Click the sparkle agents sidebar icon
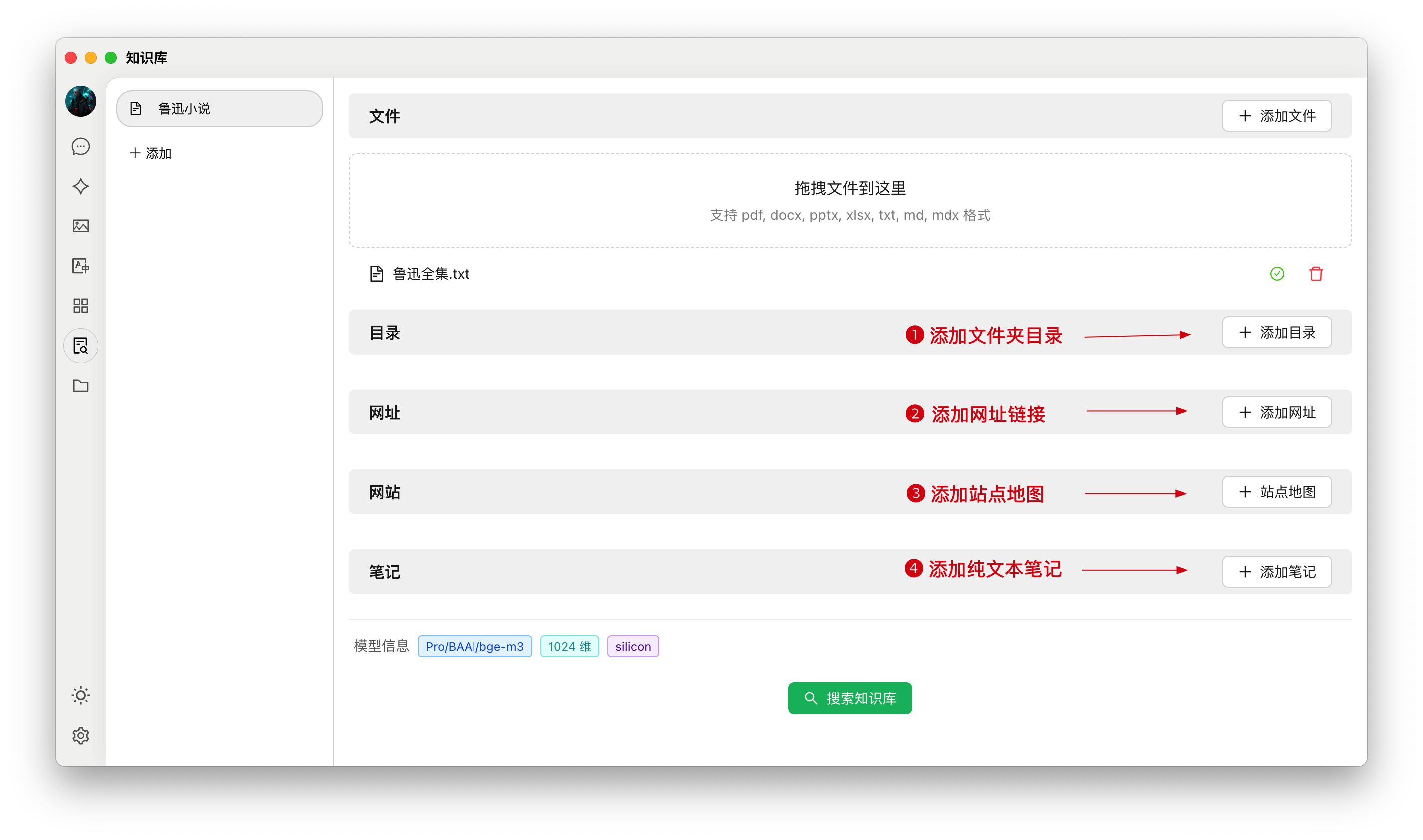The width and height of the screenshot is (1423, 840). [x=80, y=186]
